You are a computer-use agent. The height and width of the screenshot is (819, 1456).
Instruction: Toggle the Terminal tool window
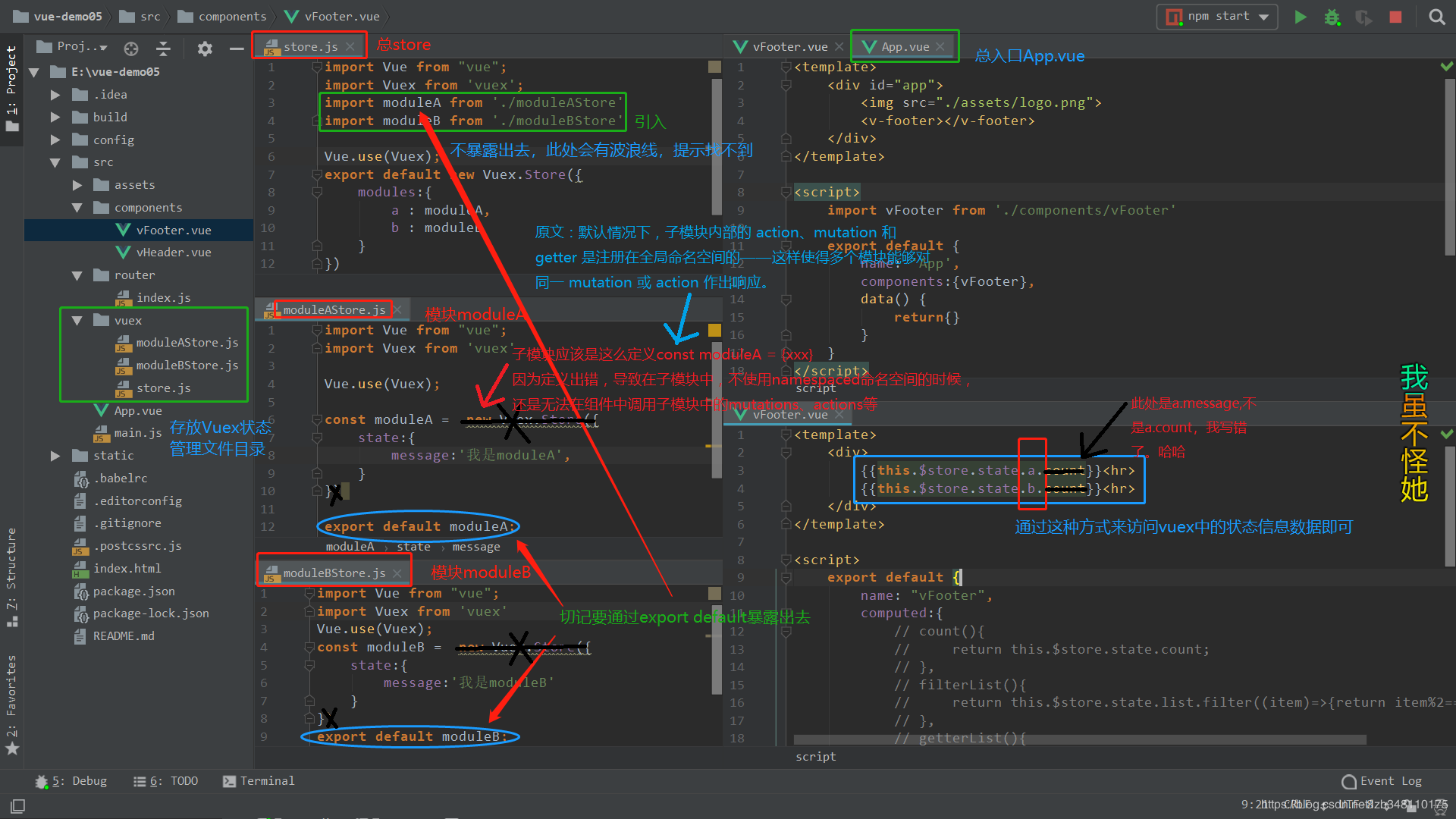point(259,781)
